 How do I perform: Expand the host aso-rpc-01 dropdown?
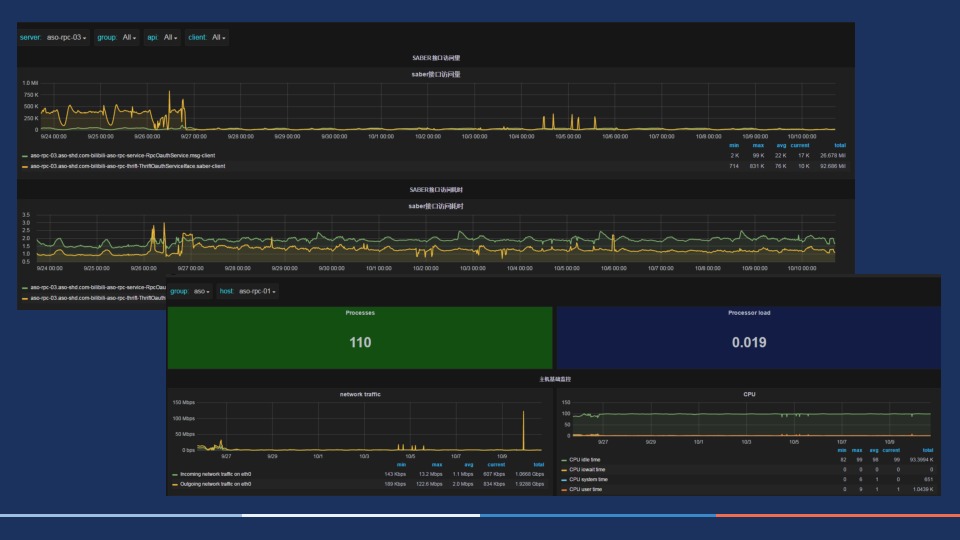pyautogui.click(x=257, y=291)
